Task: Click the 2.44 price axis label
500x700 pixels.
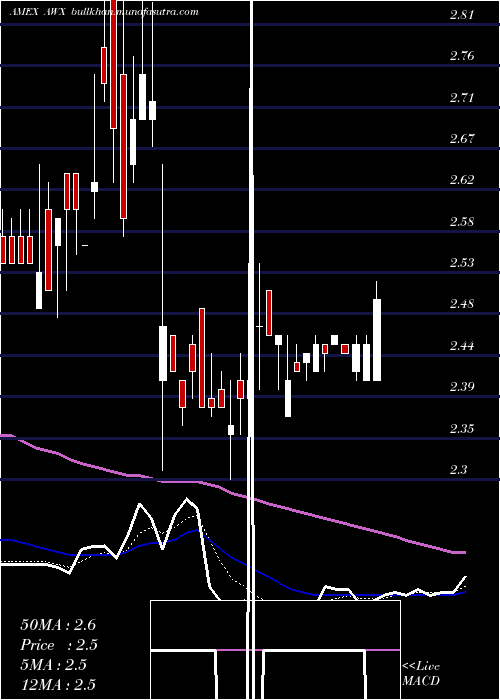Action: [462, 346]
